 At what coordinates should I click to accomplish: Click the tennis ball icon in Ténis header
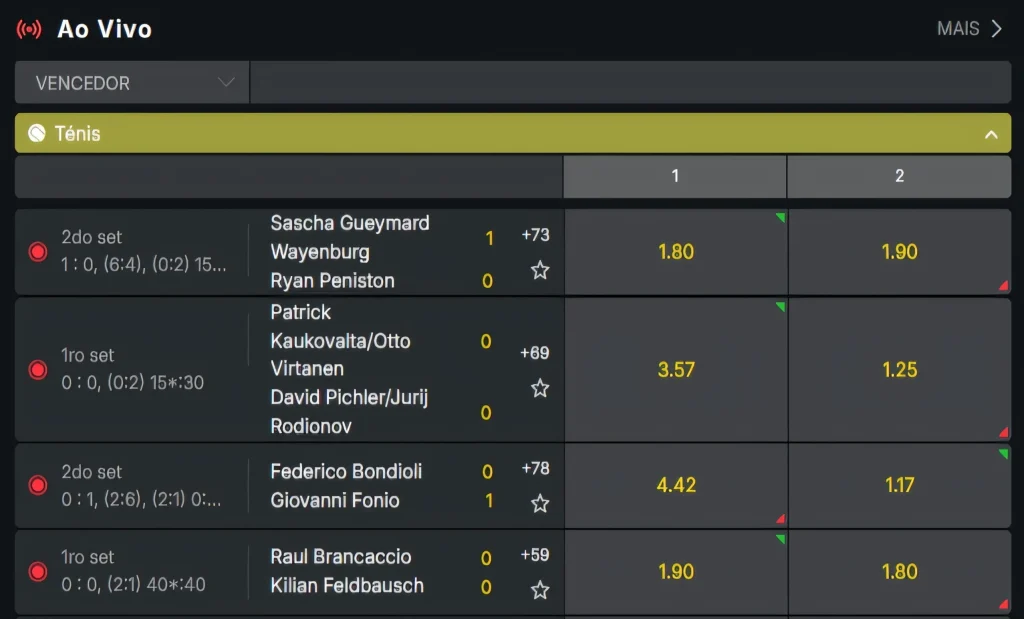tap(37, 133)
